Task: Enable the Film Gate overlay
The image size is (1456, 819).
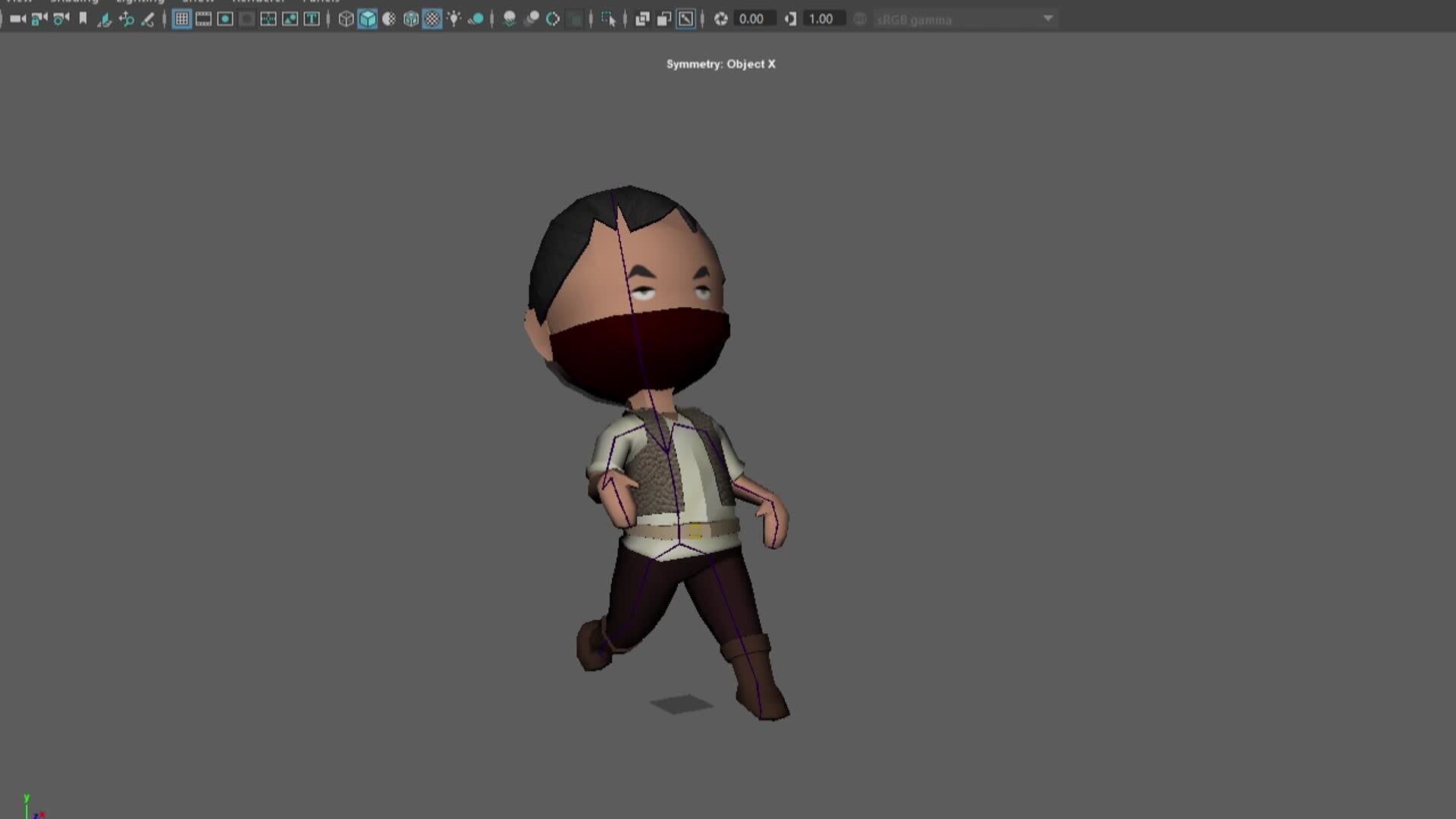Action: pyautogui.click(x=203, y=19)
